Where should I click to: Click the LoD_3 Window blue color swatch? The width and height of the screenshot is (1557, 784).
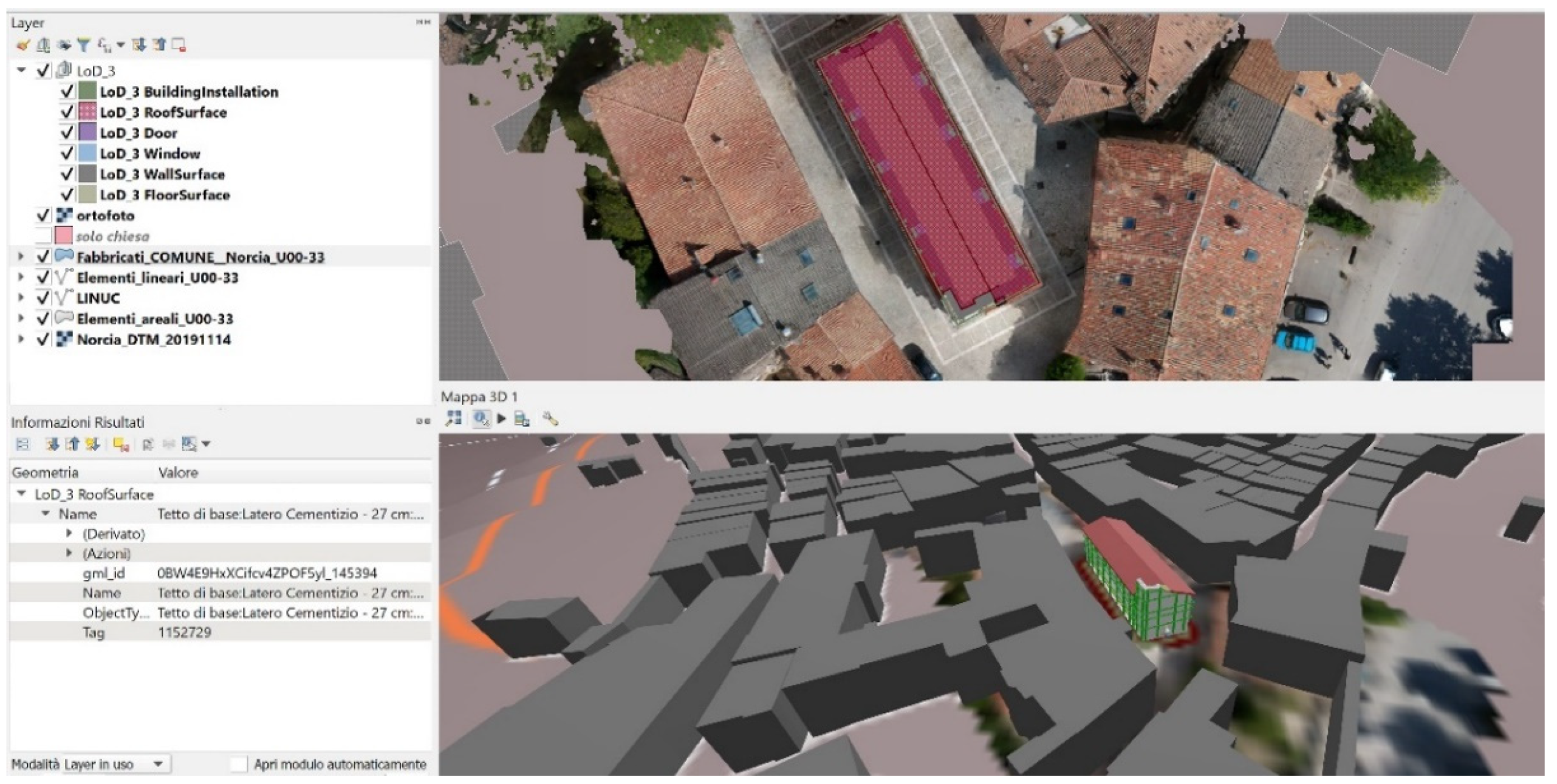[x=87, y=154]
